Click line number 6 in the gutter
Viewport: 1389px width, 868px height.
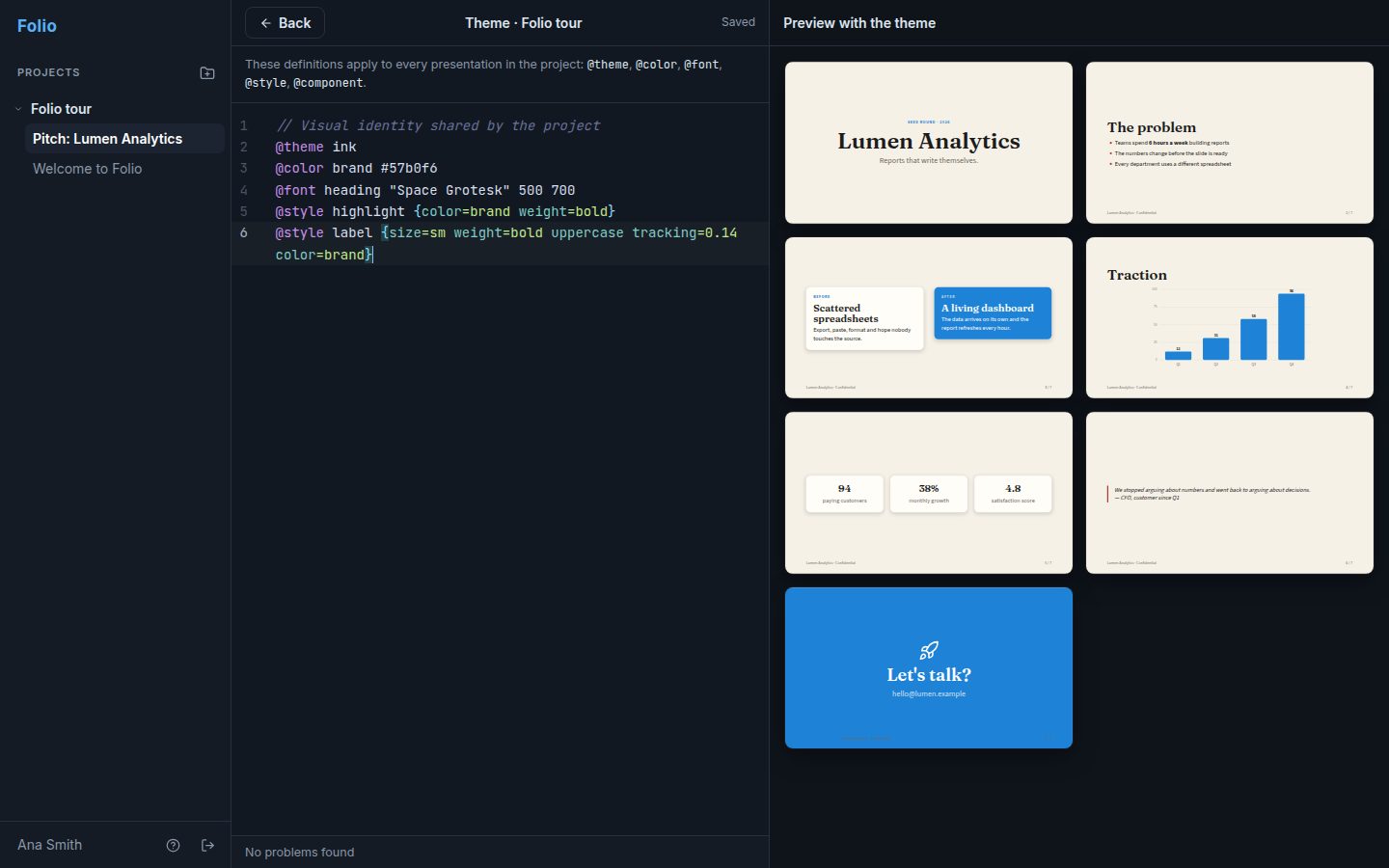[x=244, y=233]
